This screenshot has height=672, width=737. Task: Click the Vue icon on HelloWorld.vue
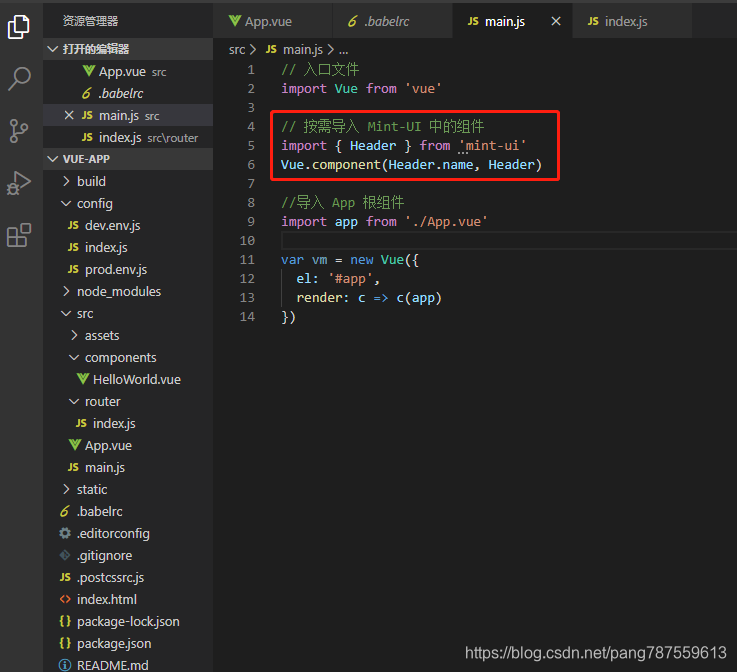pos(83,379)
